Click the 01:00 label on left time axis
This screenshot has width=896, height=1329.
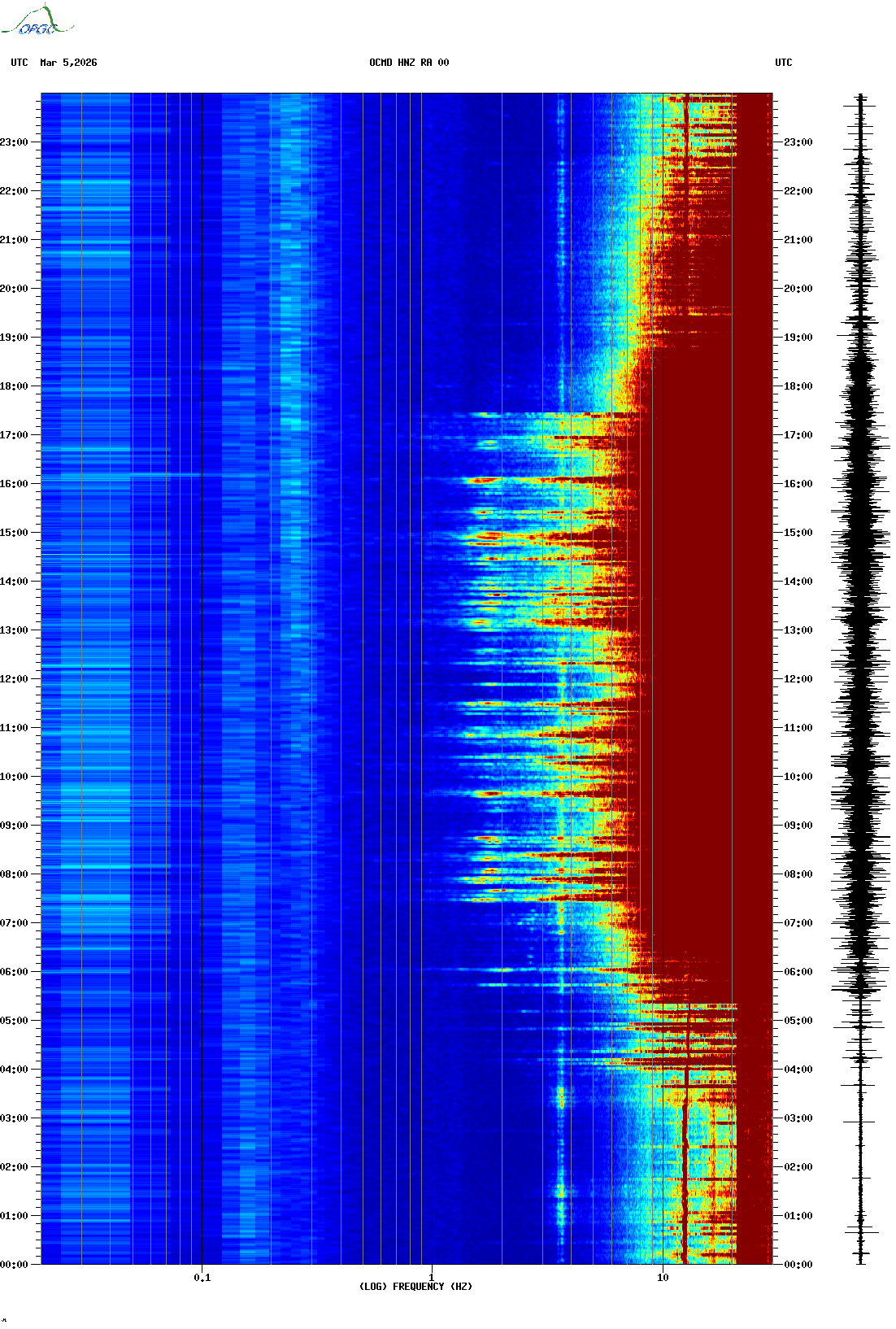click(14, 1216)
